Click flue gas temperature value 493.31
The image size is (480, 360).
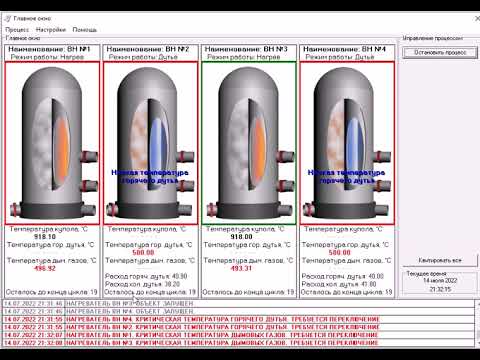241,268
